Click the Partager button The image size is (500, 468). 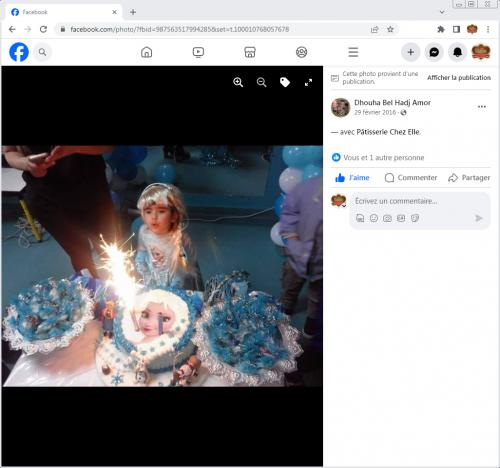click(469, 178)
